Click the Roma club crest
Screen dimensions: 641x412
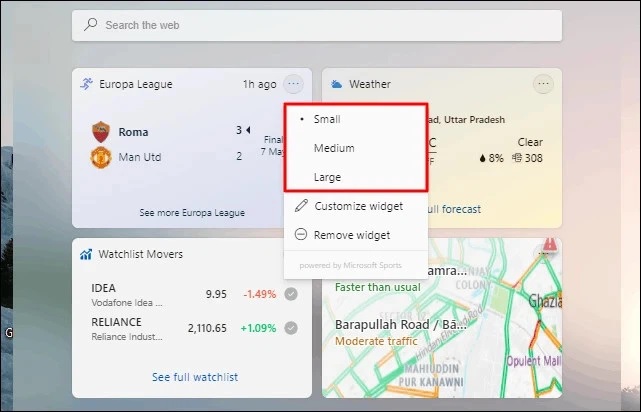(101, 132)
